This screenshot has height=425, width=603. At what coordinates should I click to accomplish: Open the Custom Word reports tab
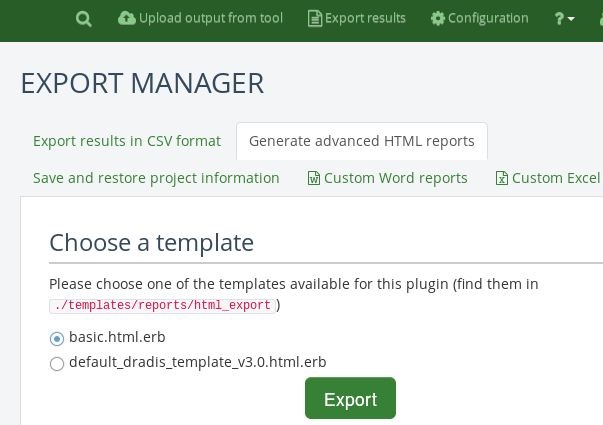395,178
